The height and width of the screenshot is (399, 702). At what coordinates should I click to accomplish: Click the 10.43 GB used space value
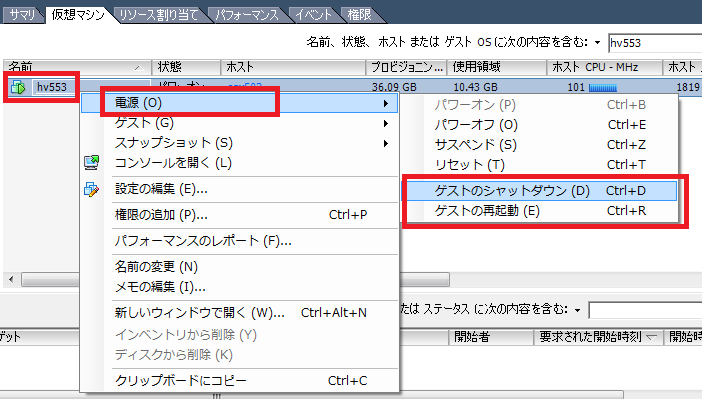pos(475,87)
